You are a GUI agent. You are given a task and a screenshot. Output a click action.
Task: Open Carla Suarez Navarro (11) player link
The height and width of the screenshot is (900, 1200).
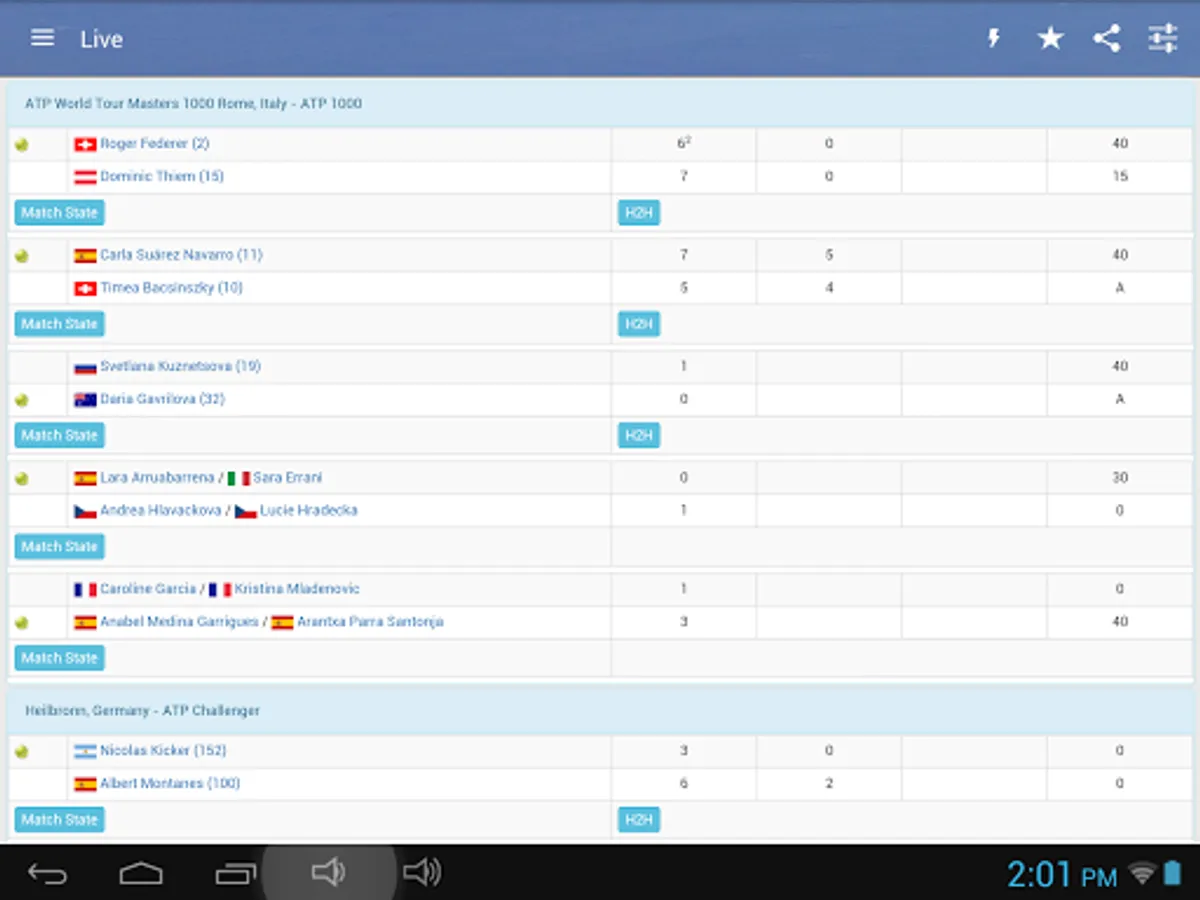pos(181,255)
